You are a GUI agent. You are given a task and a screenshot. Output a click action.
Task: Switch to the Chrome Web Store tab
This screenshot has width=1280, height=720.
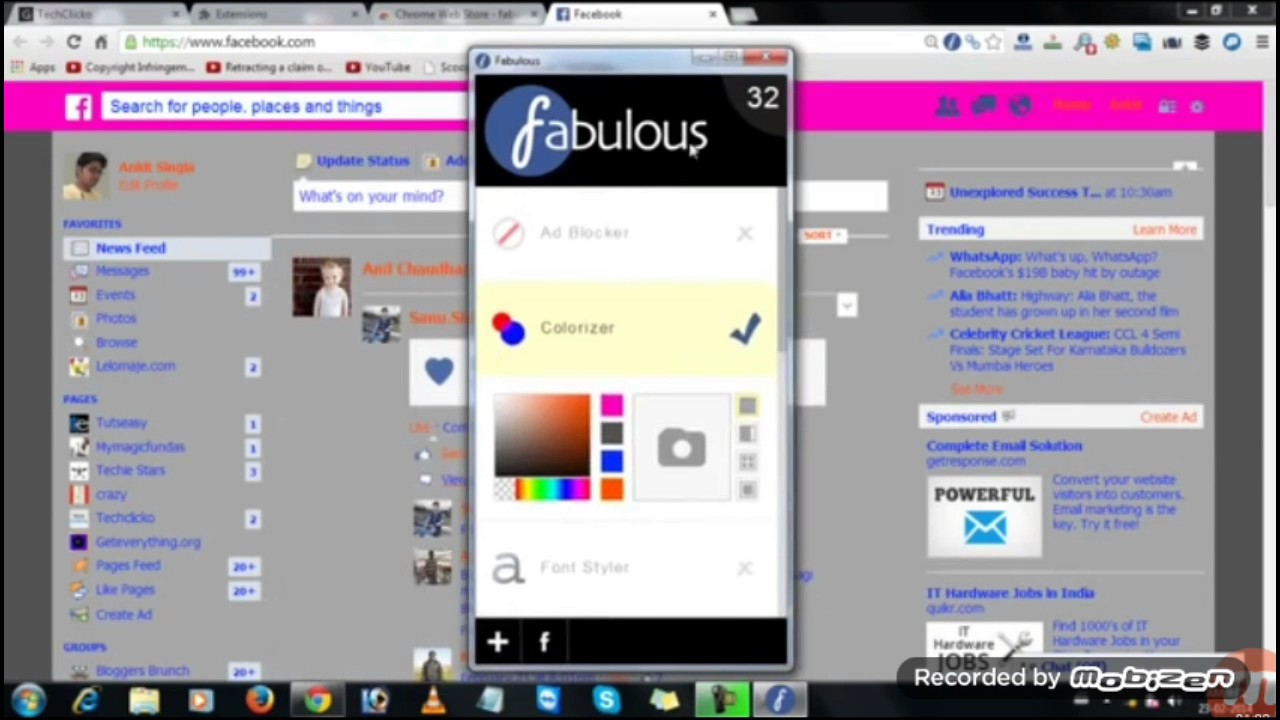[455, 14]
